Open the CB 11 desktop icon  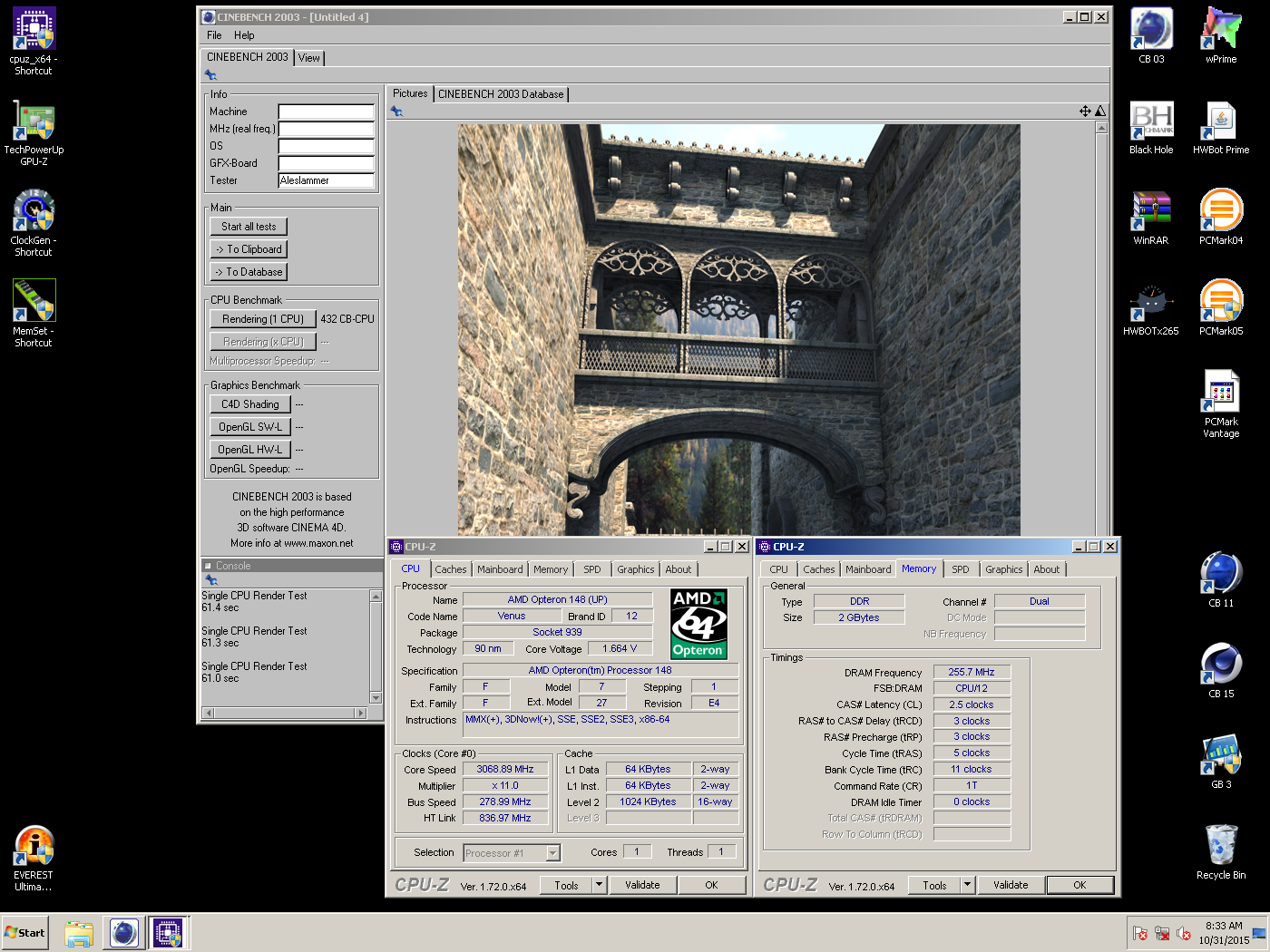[1221, 579]
